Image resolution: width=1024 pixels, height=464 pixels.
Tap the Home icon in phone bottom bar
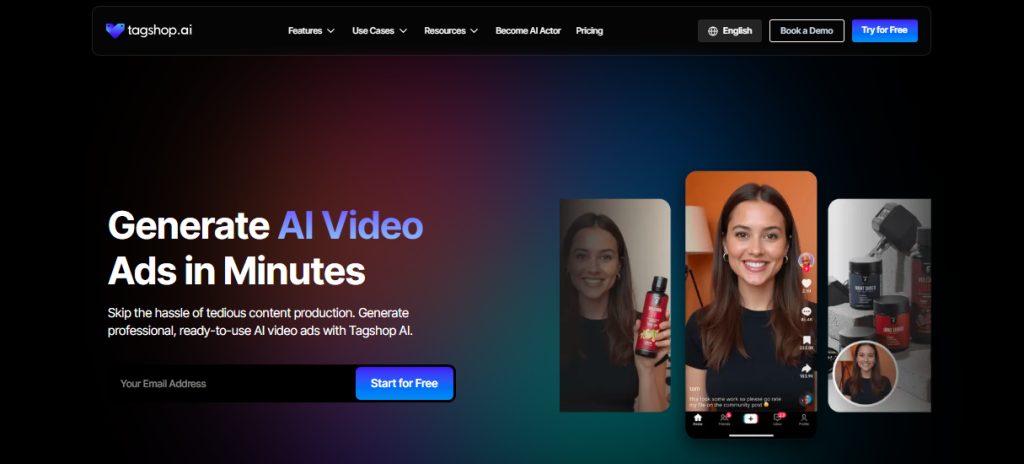coord(697,419)
